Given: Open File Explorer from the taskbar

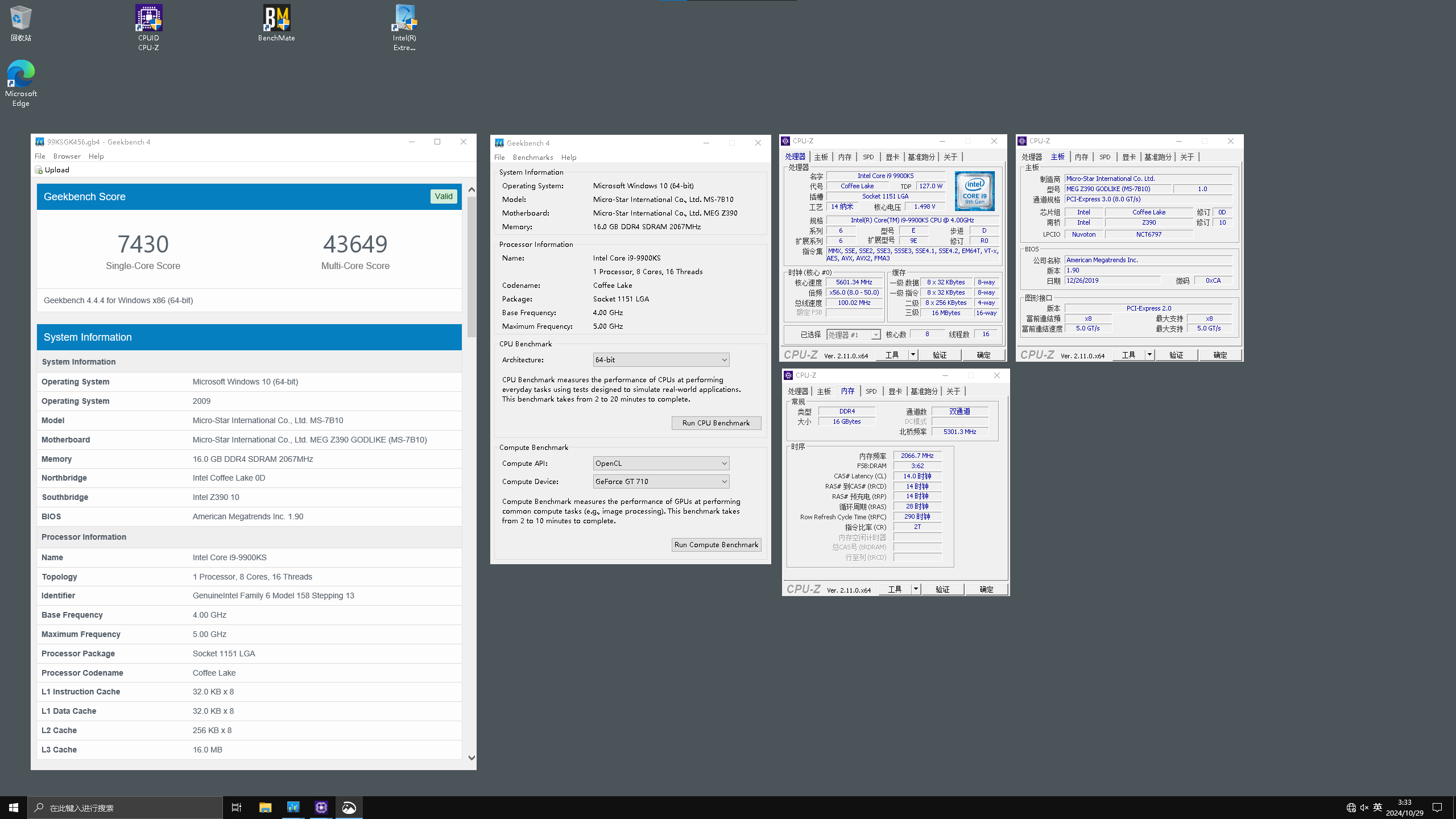Looking at the screenshot, I should pyautogui.click(x=266, y=807).
